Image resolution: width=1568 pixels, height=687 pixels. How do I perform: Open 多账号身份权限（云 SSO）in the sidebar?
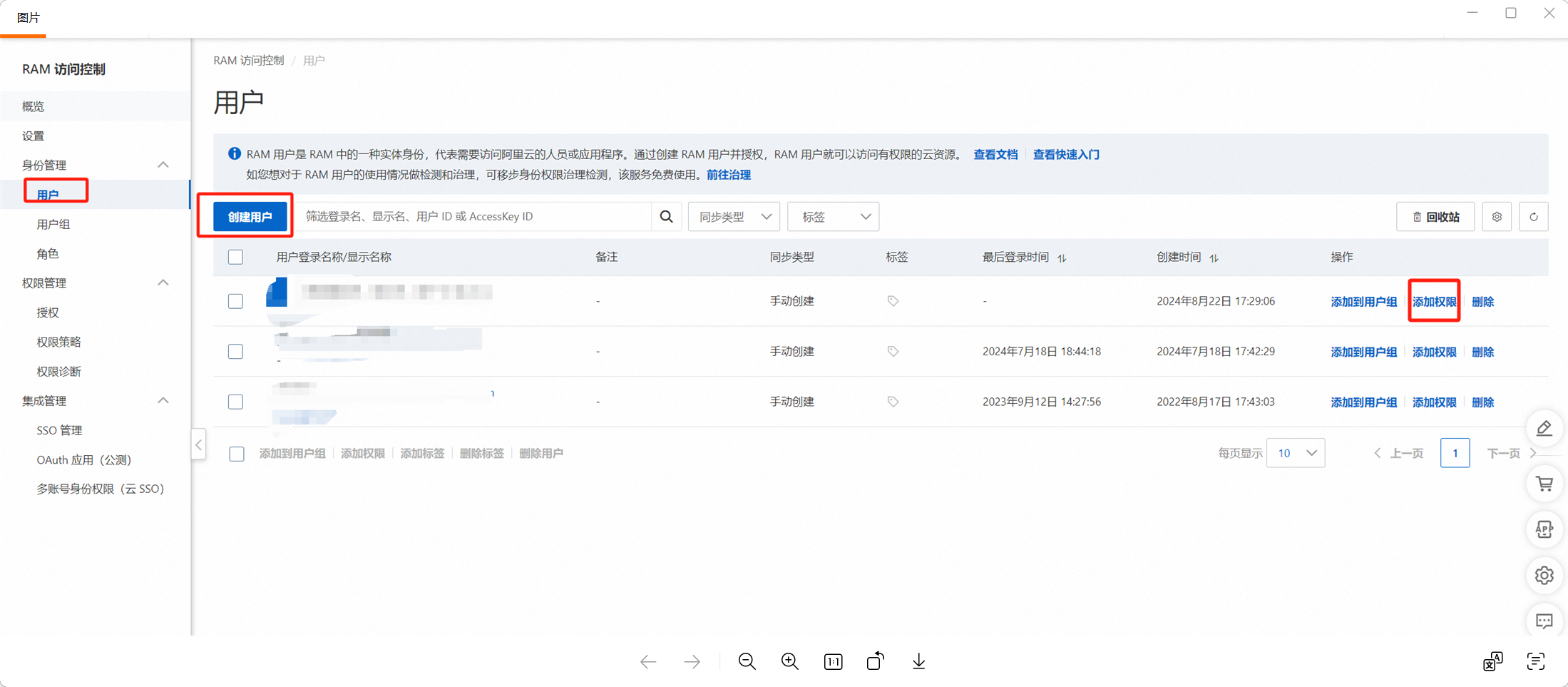(x=96, y=489)
